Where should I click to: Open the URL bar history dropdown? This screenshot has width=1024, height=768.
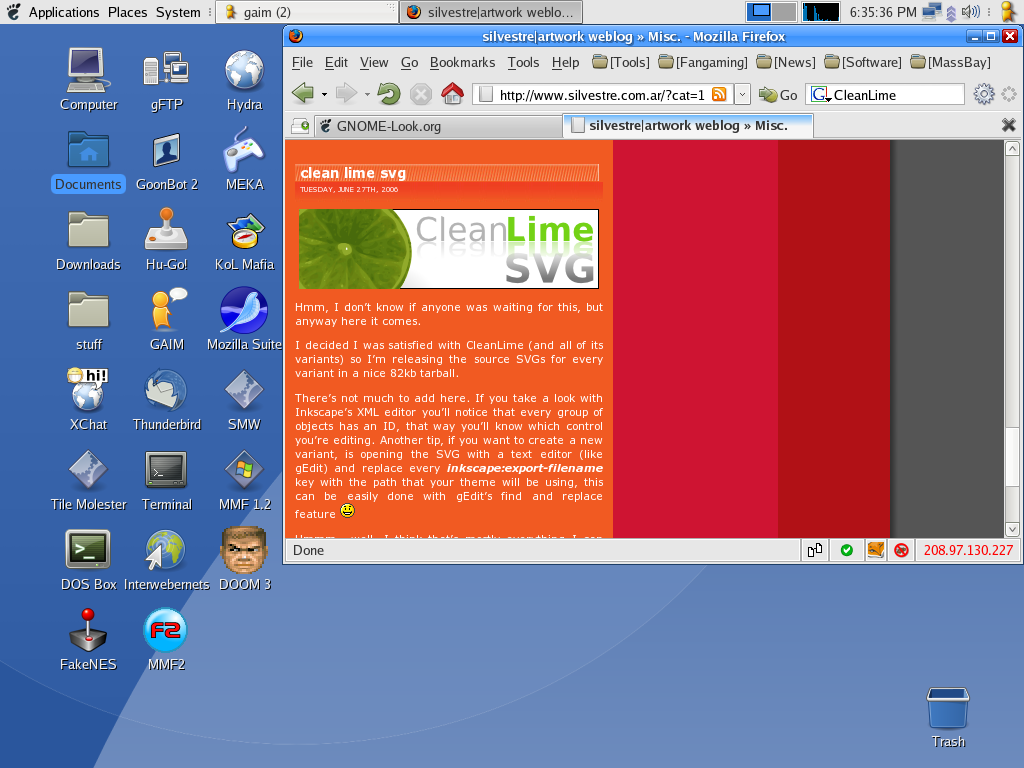pos(742,95)
